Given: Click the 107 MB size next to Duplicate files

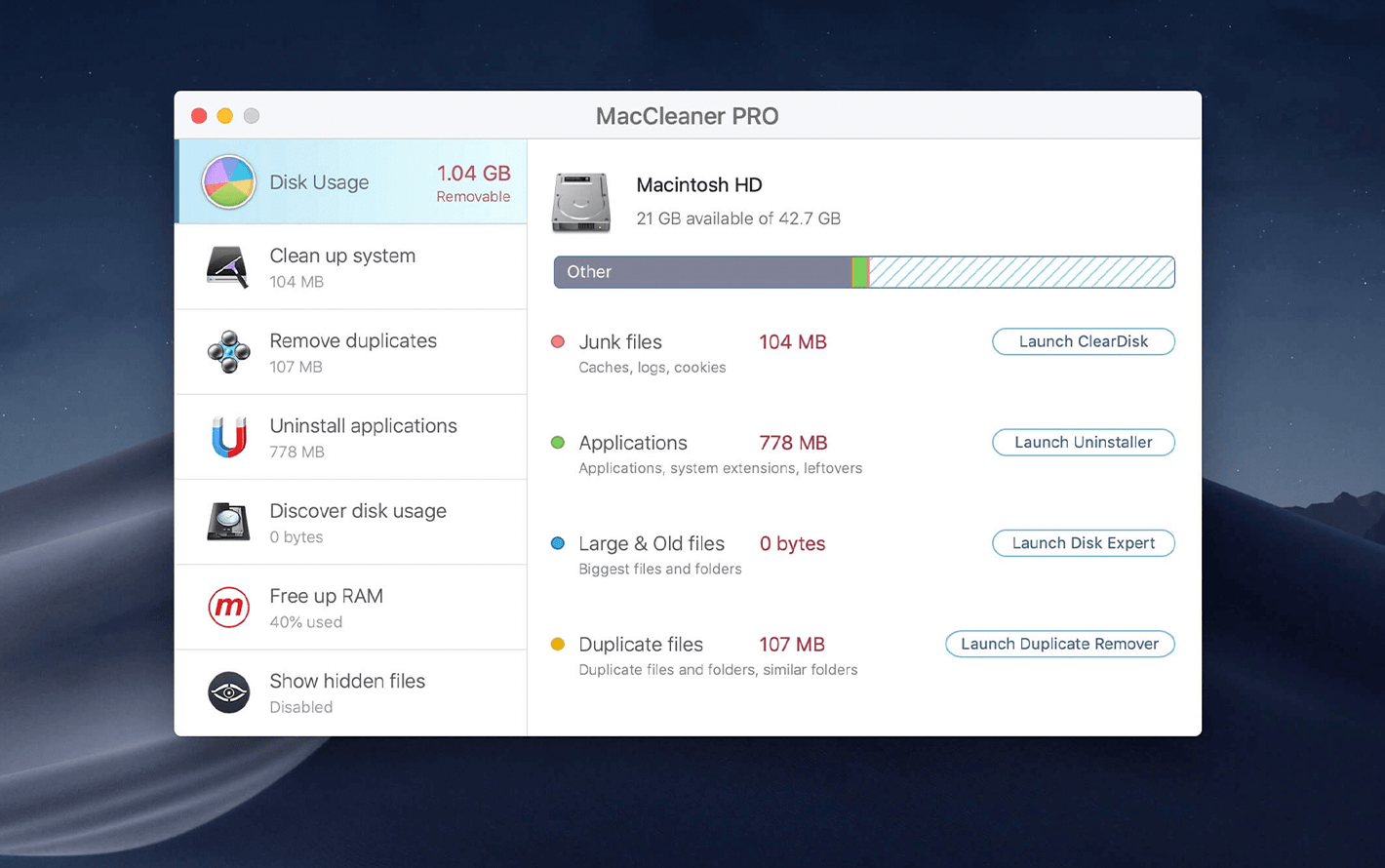Looking at the screenshot, I should [792, 644].
